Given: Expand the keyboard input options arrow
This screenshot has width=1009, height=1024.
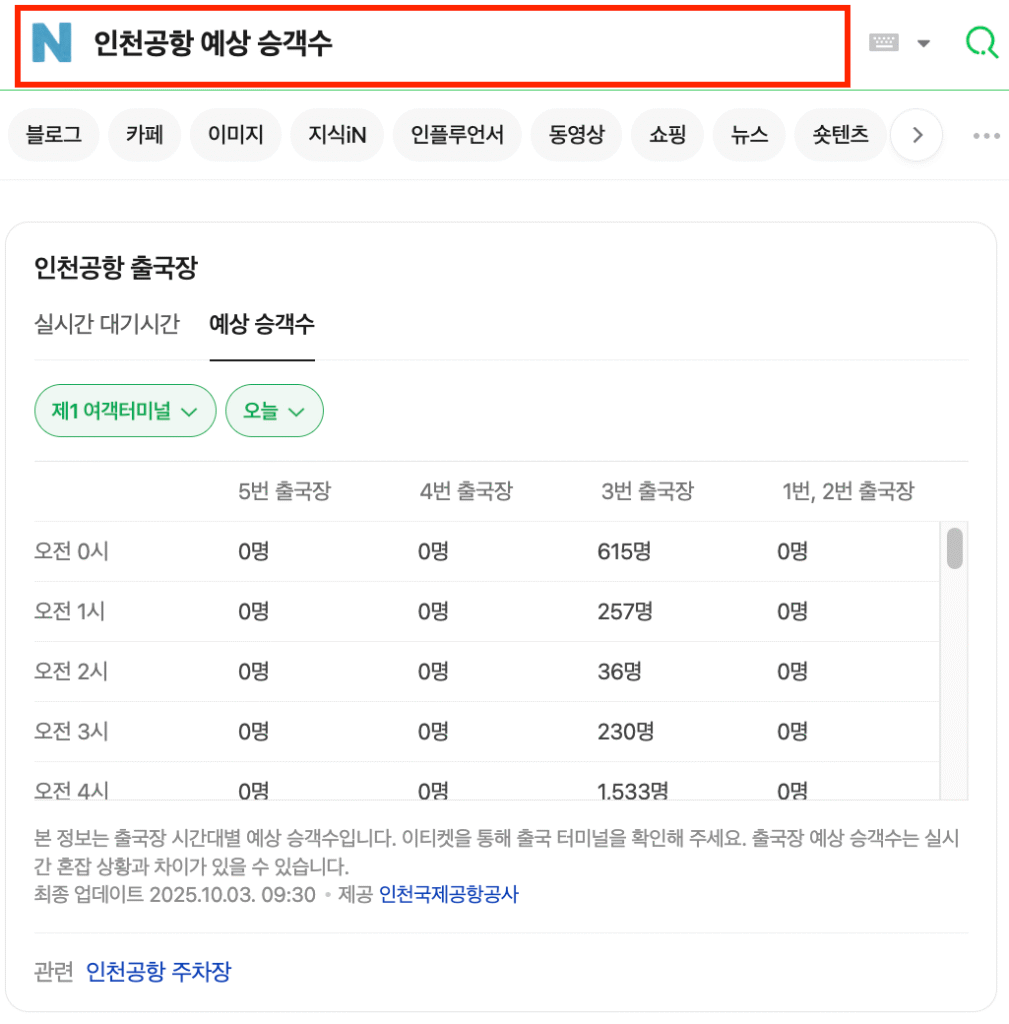Looking at the screenshot, I should [x=924, y=43].
